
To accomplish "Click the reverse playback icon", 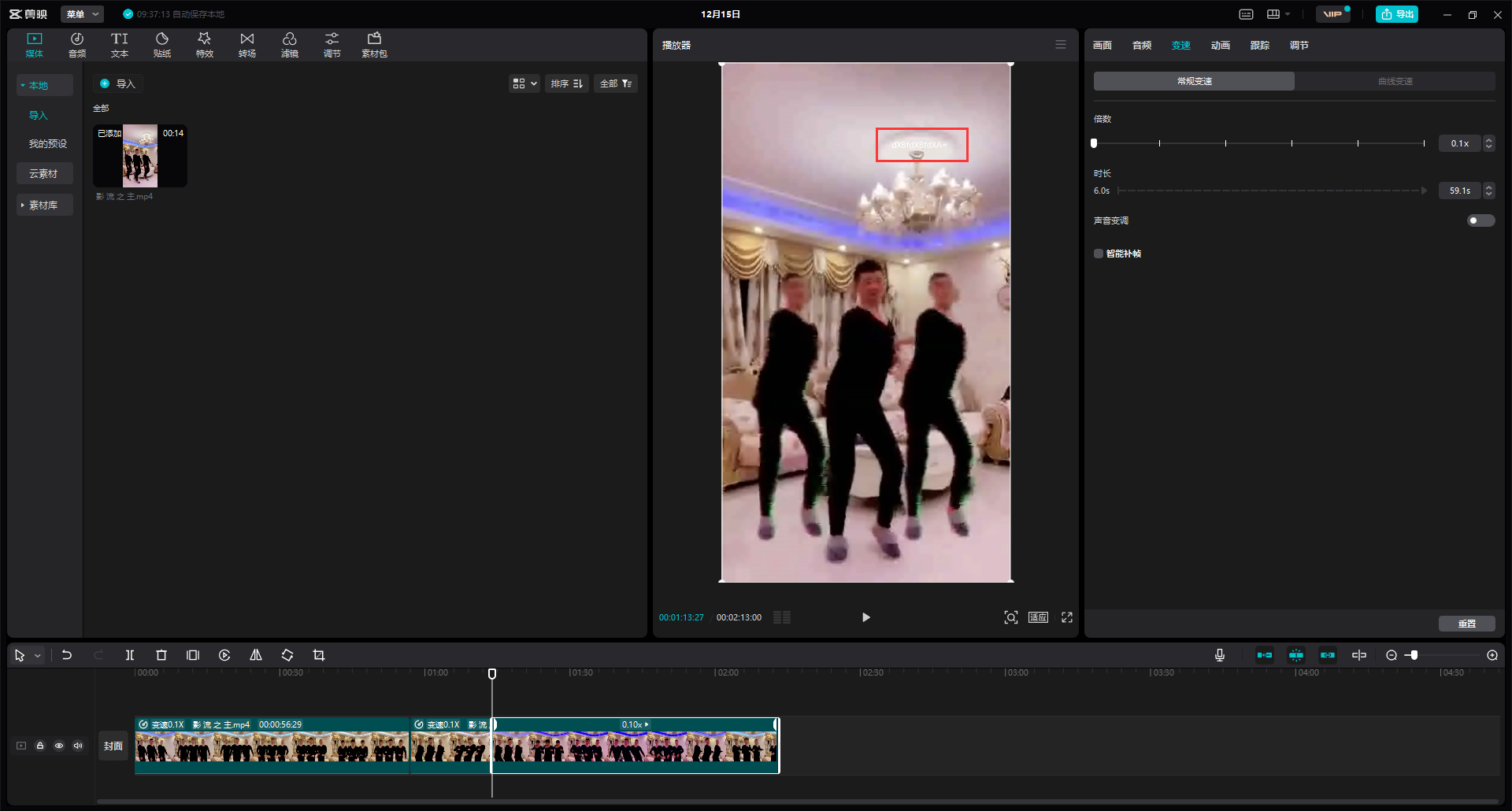I will tap(224, 655).
